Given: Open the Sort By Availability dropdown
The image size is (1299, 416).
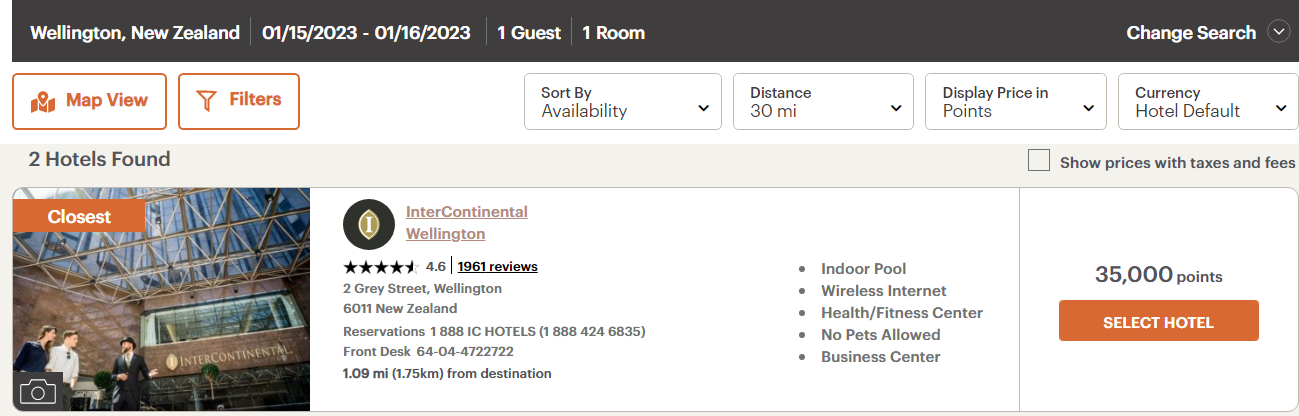Looking at the screenshot, I should 622,102.
